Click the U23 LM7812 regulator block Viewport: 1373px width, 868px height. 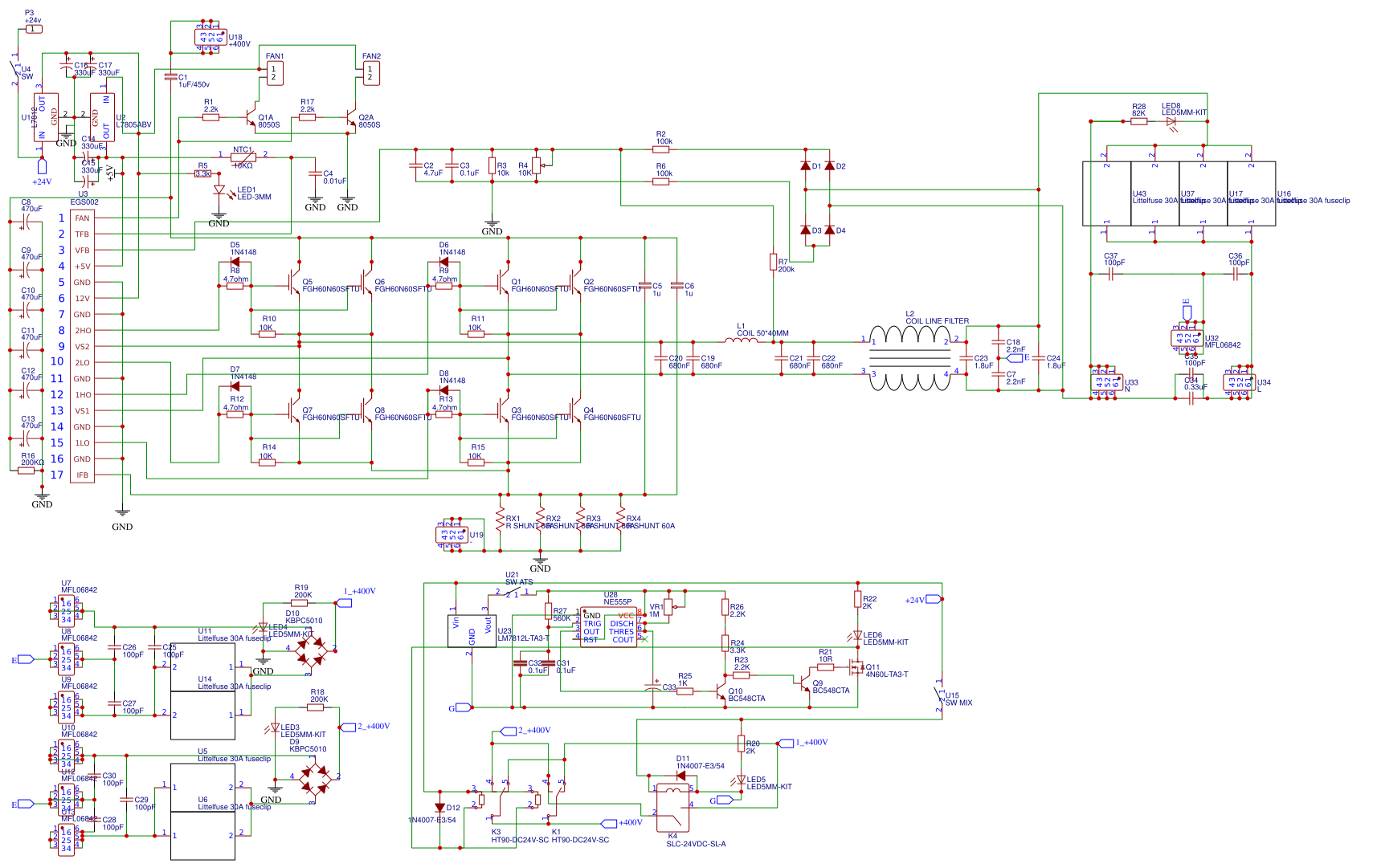(472, 630)
